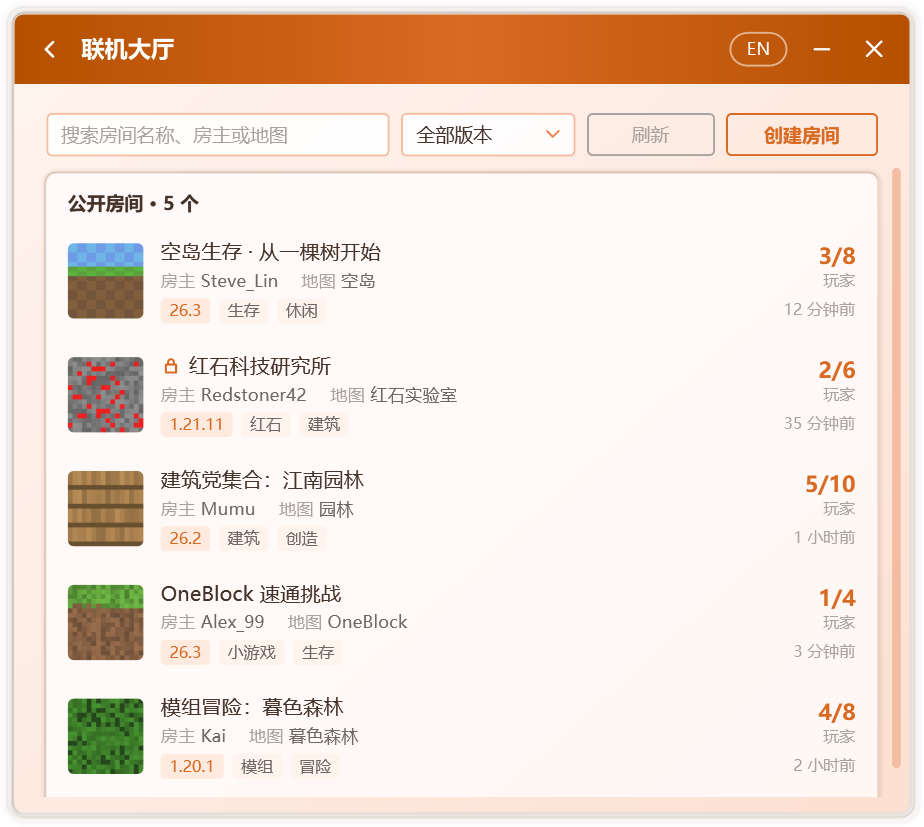924x827 pixels.
Task: Click map name 园林
Action: [x=336, y=509]
